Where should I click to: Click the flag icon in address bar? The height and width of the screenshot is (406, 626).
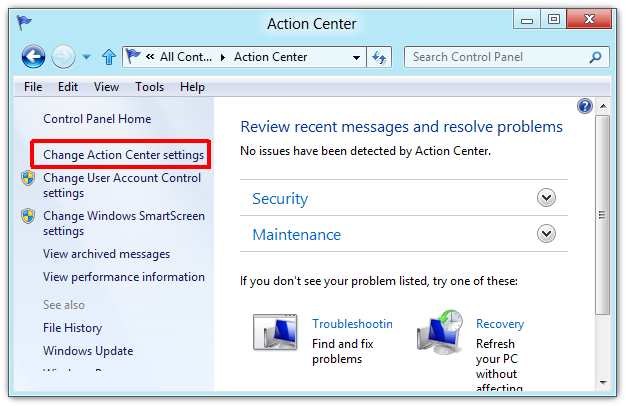pos(133,56)
